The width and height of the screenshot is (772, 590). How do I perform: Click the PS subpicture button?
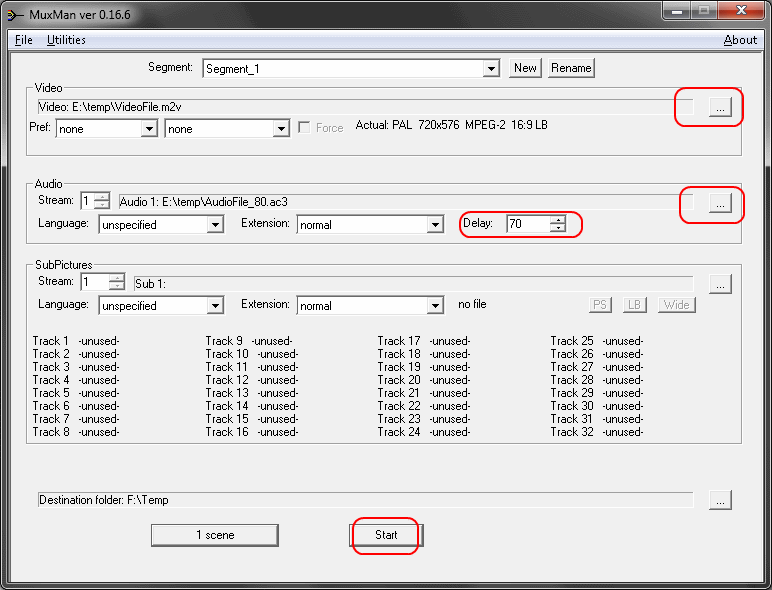pos(600,305)
